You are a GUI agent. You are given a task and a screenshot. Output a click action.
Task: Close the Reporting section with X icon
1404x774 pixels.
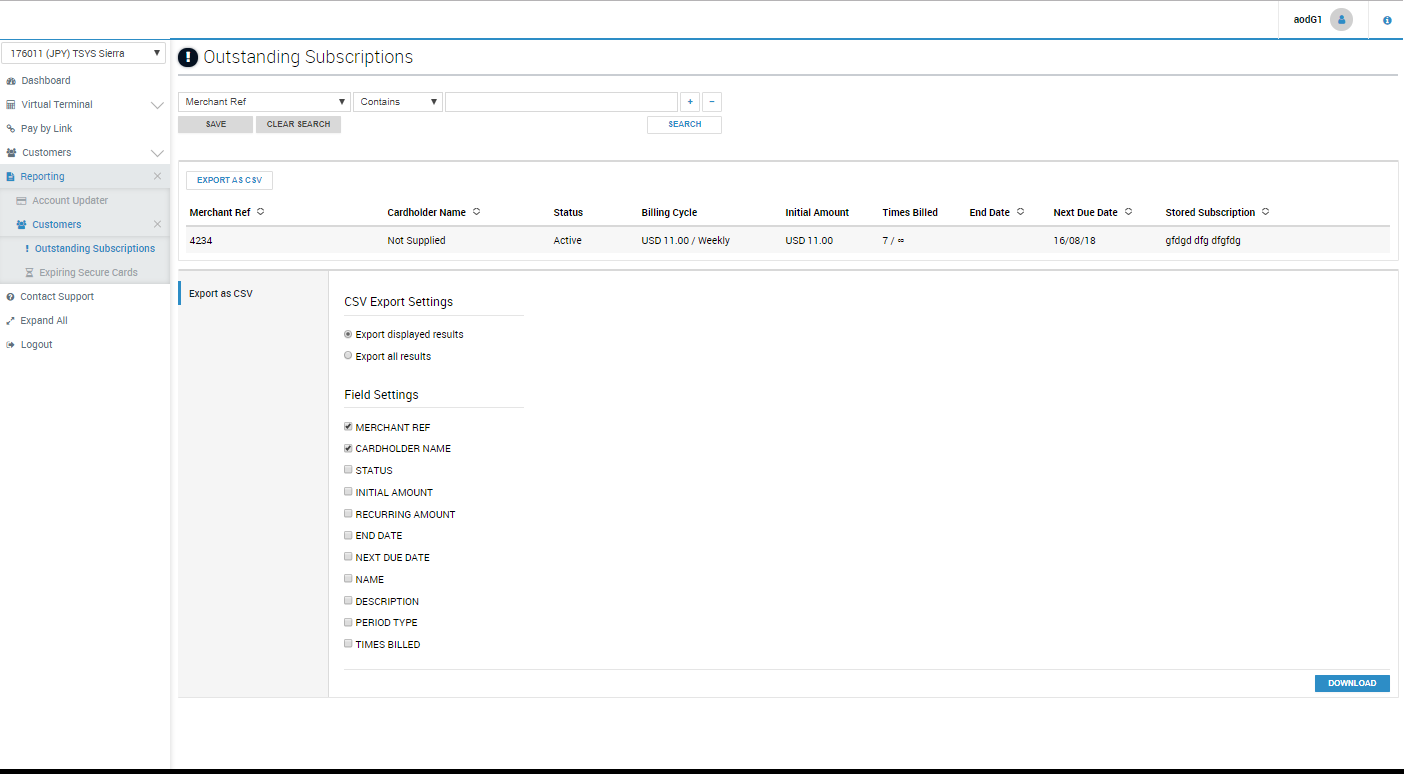coord(157,176)
